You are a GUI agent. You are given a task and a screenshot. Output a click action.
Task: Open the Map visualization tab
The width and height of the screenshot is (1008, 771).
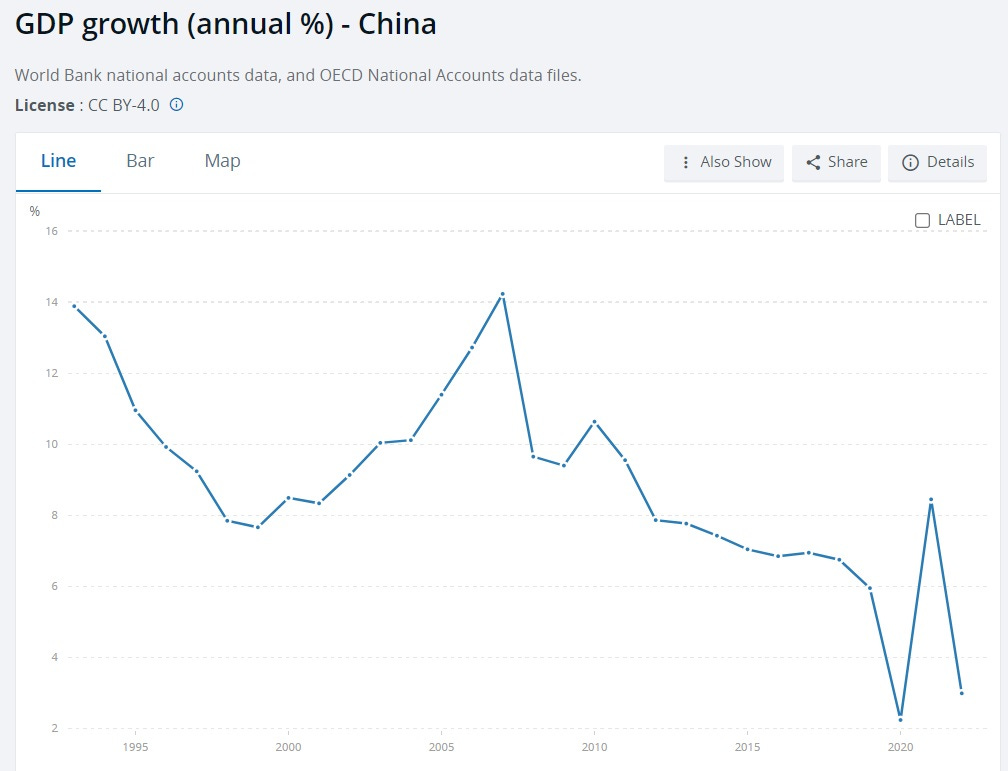point(221,161)
